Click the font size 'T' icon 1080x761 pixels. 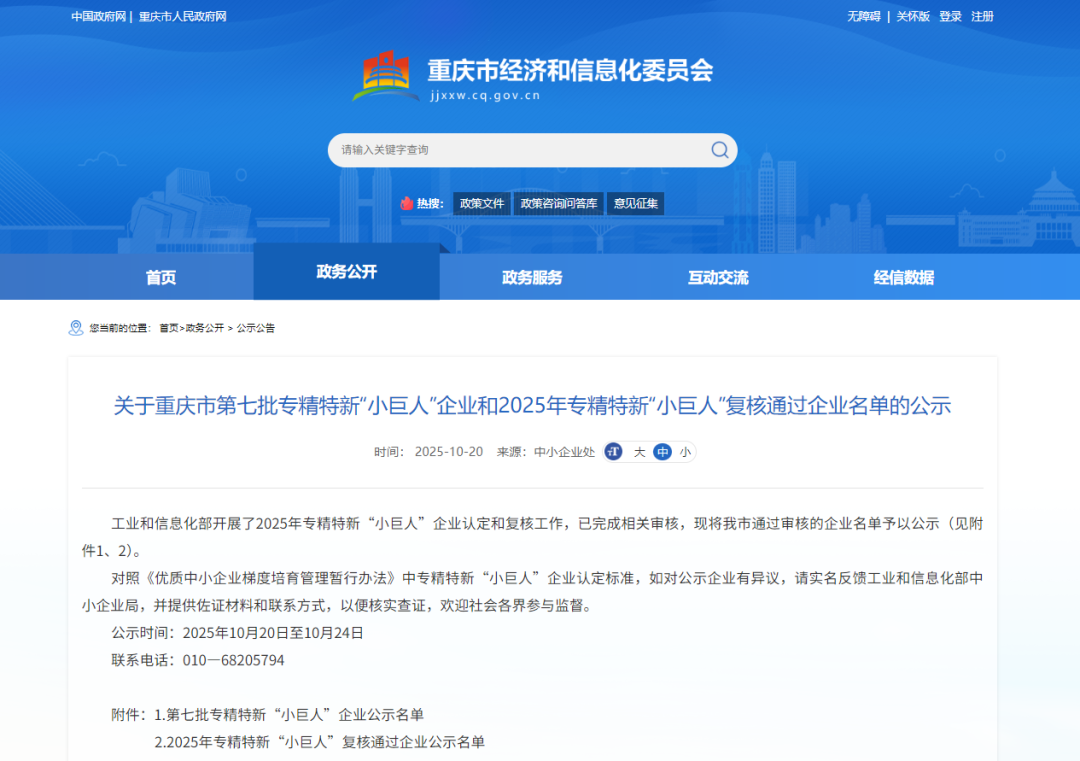pos(614,452)
